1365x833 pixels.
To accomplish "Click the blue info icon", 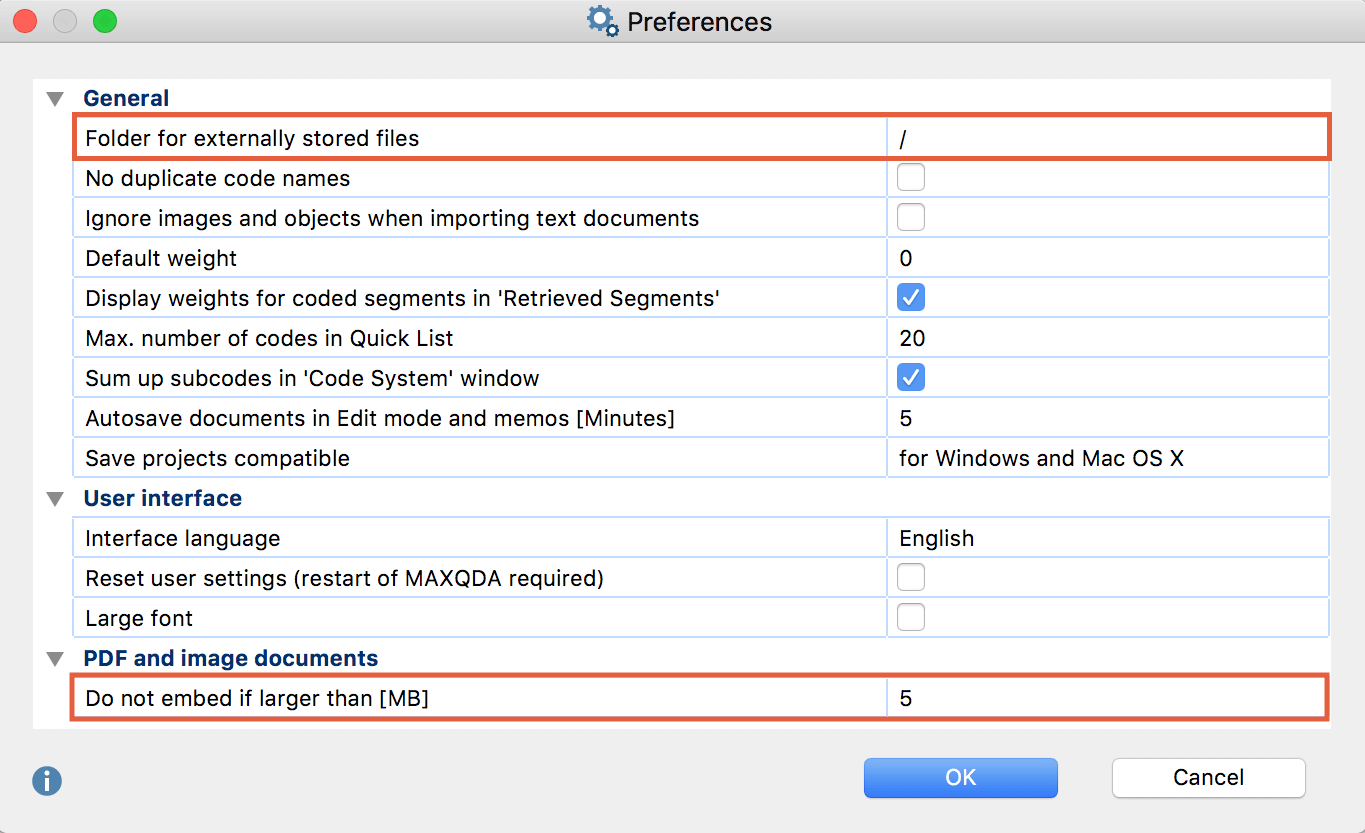I will pos(47,781).
